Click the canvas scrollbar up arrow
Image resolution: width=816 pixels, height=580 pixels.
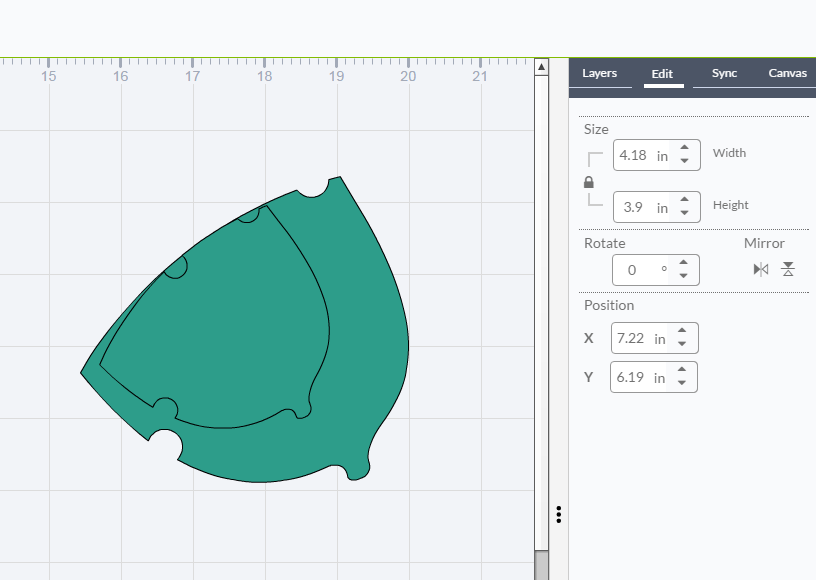coord(541,67)
